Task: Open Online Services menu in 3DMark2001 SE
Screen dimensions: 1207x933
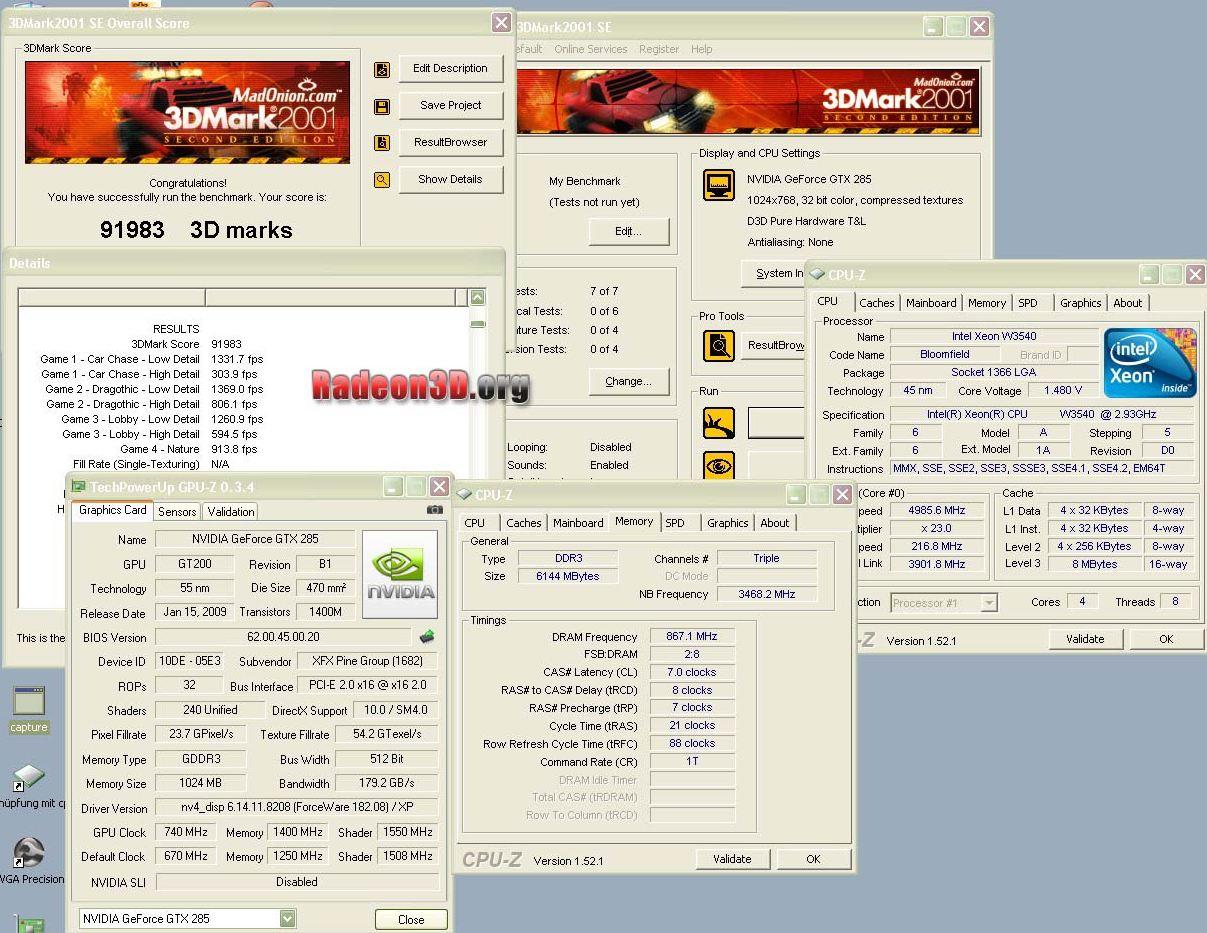Action: point(591,49)
